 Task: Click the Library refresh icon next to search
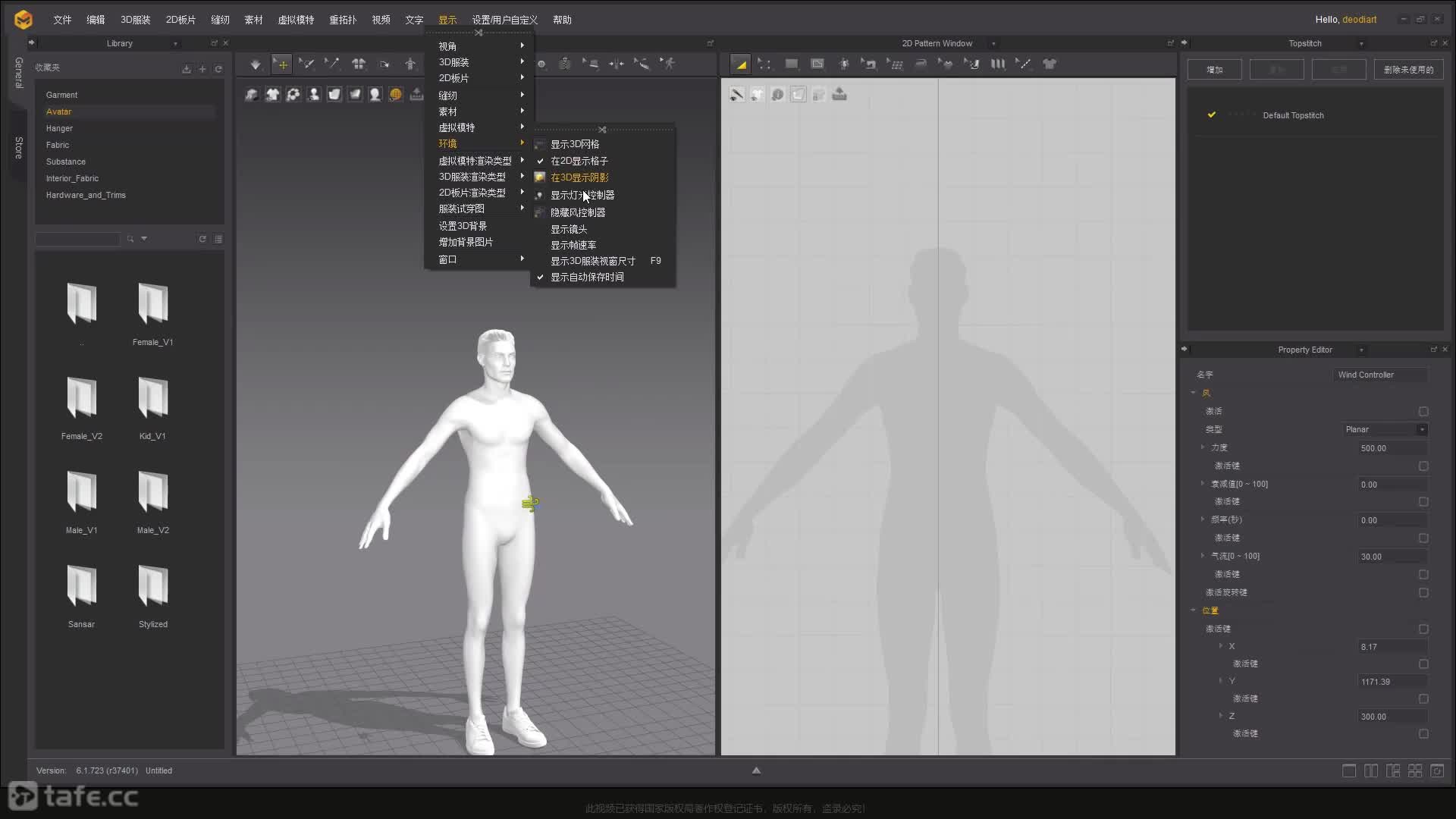coord(202,239)
